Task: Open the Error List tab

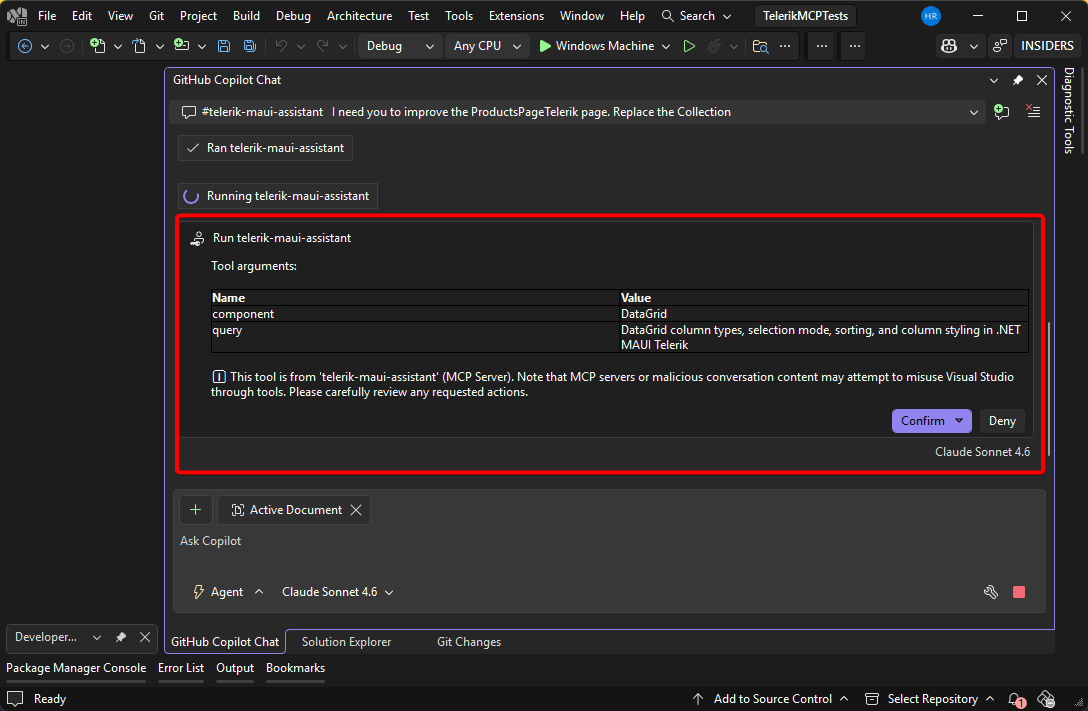Action: click(x=181, y=668)
